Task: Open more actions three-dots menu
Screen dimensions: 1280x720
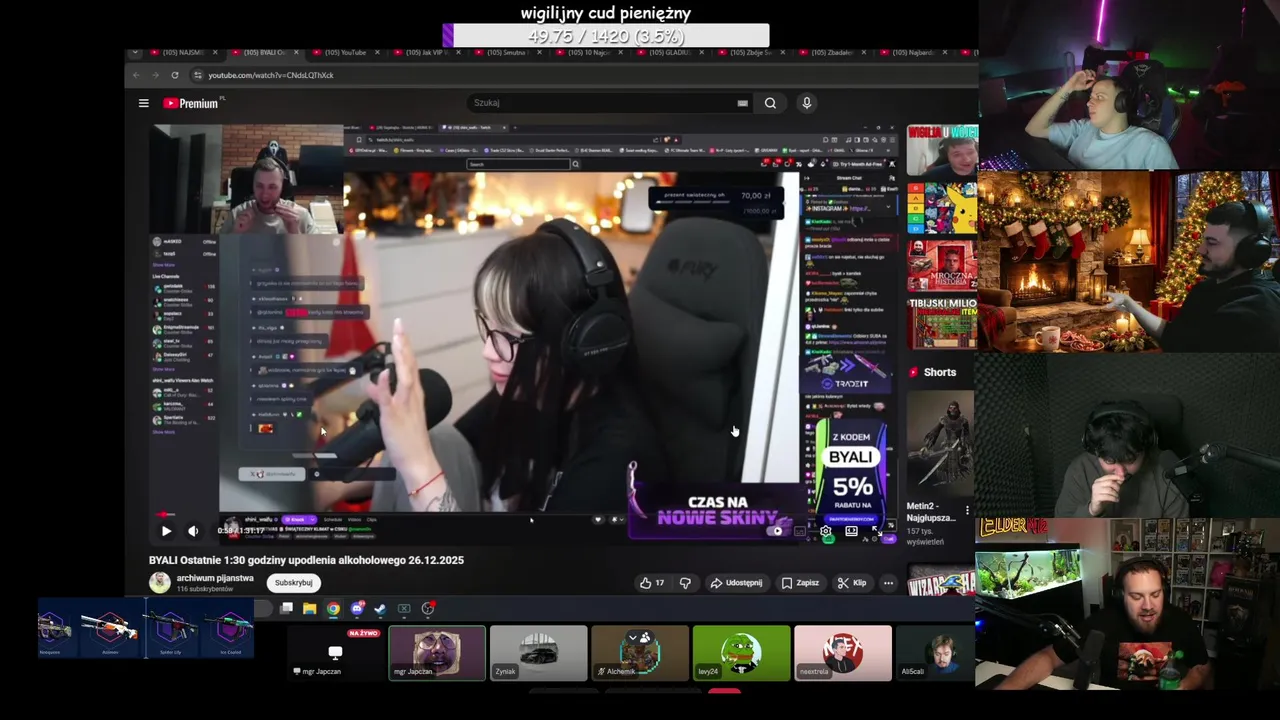Action: click(x=888, y=583)
